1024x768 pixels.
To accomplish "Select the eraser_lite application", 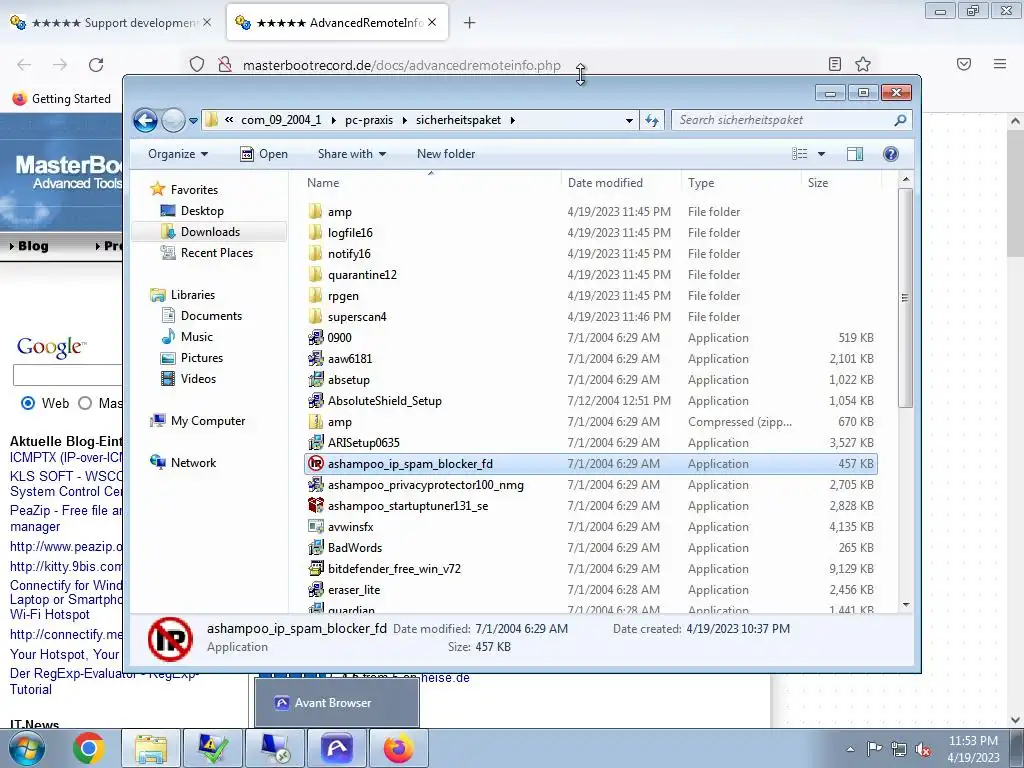I will 353,590.
